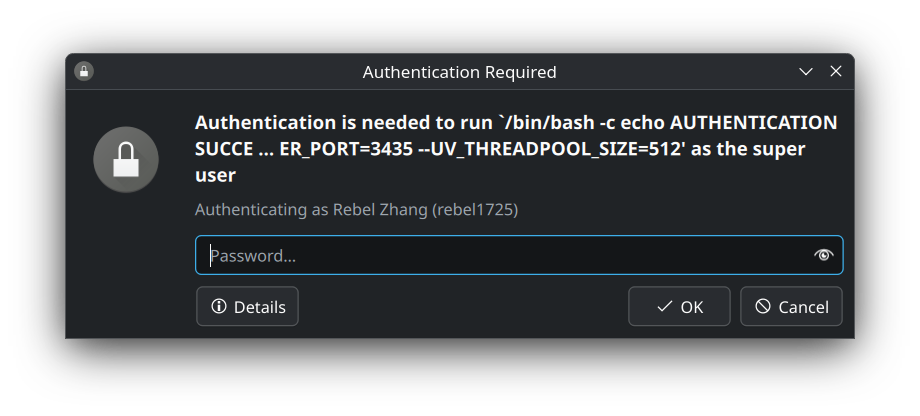Focus the Password input field
920x416 pixels.
pos(519,255)
